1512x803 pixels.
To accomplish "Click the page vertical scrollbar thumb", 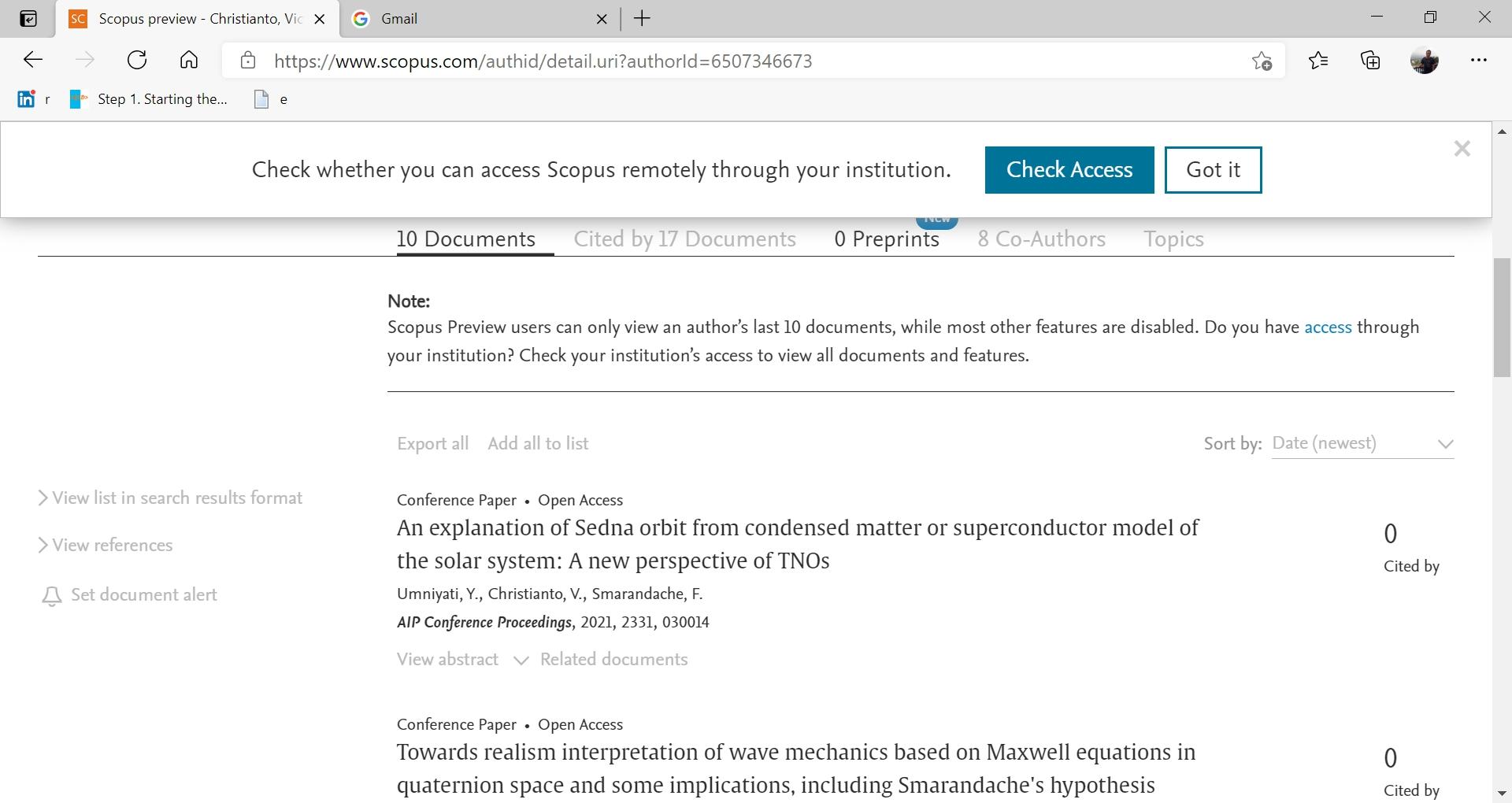I will [x=1502, y=317].
